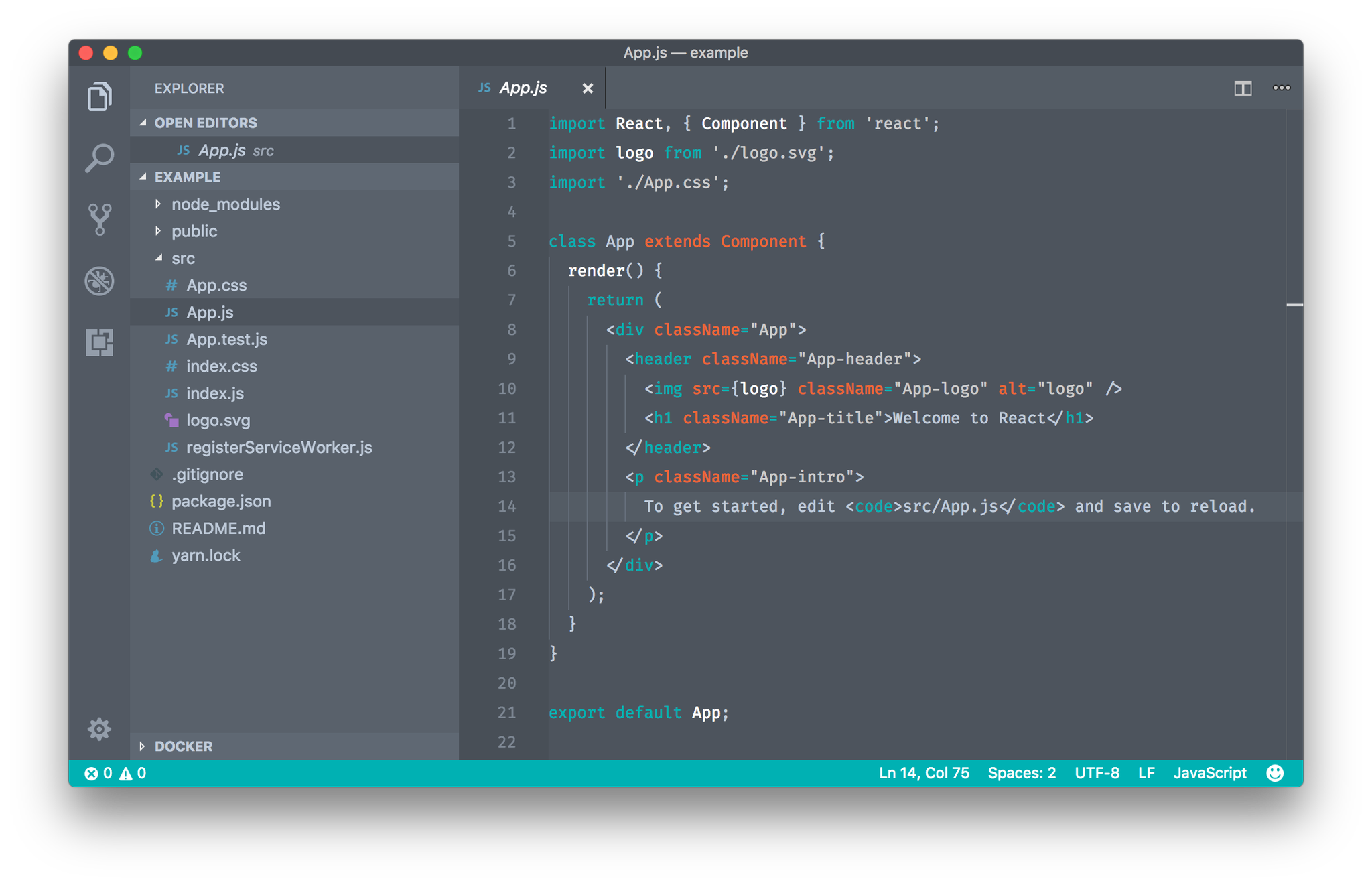Split the editor with the split icon
The height and width of the screenshot is (885, 1372).
tap(1243, 88)
